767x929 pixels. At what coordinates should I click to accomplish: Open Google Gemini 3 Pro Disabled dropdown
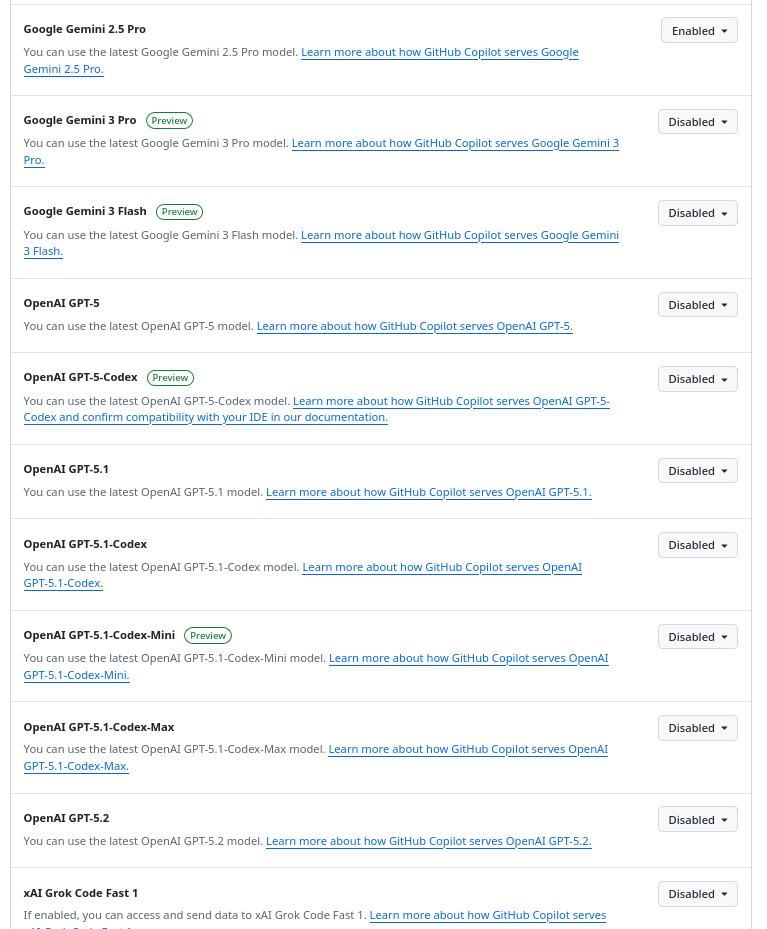697,122
